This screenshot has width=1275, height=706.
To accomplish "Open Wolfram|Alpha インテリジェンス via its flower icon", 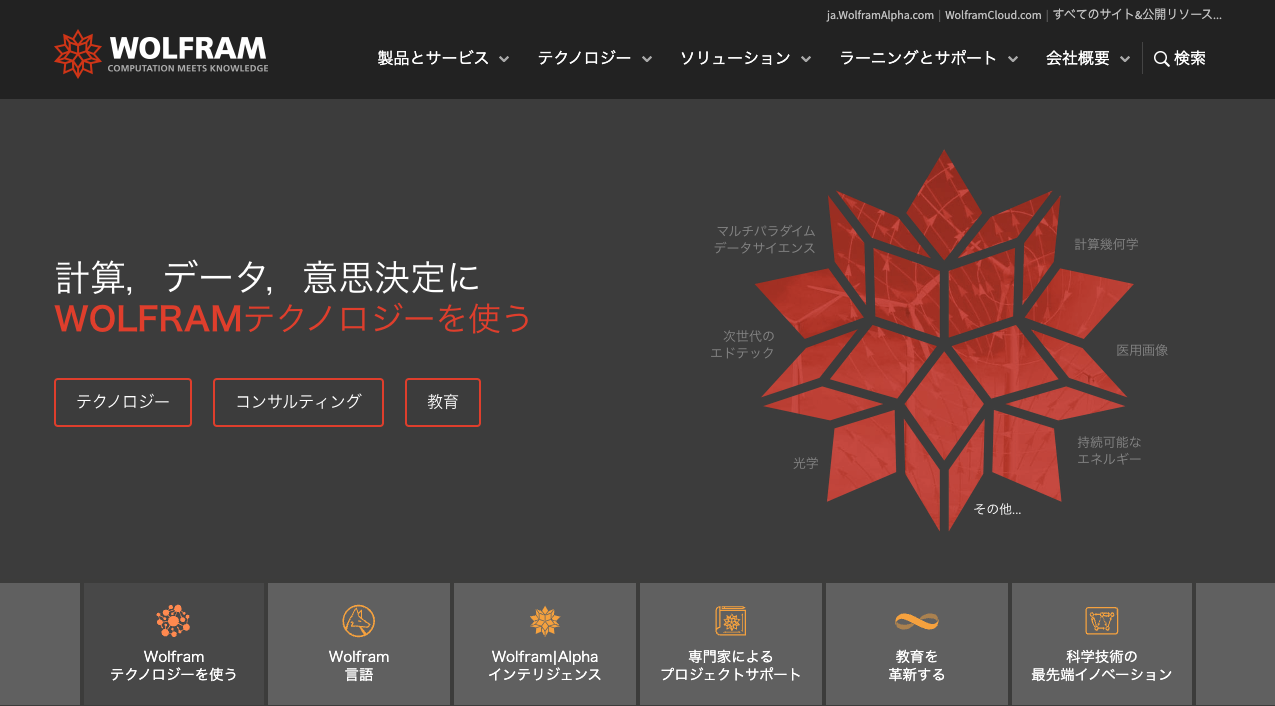I will coord(544,621).
